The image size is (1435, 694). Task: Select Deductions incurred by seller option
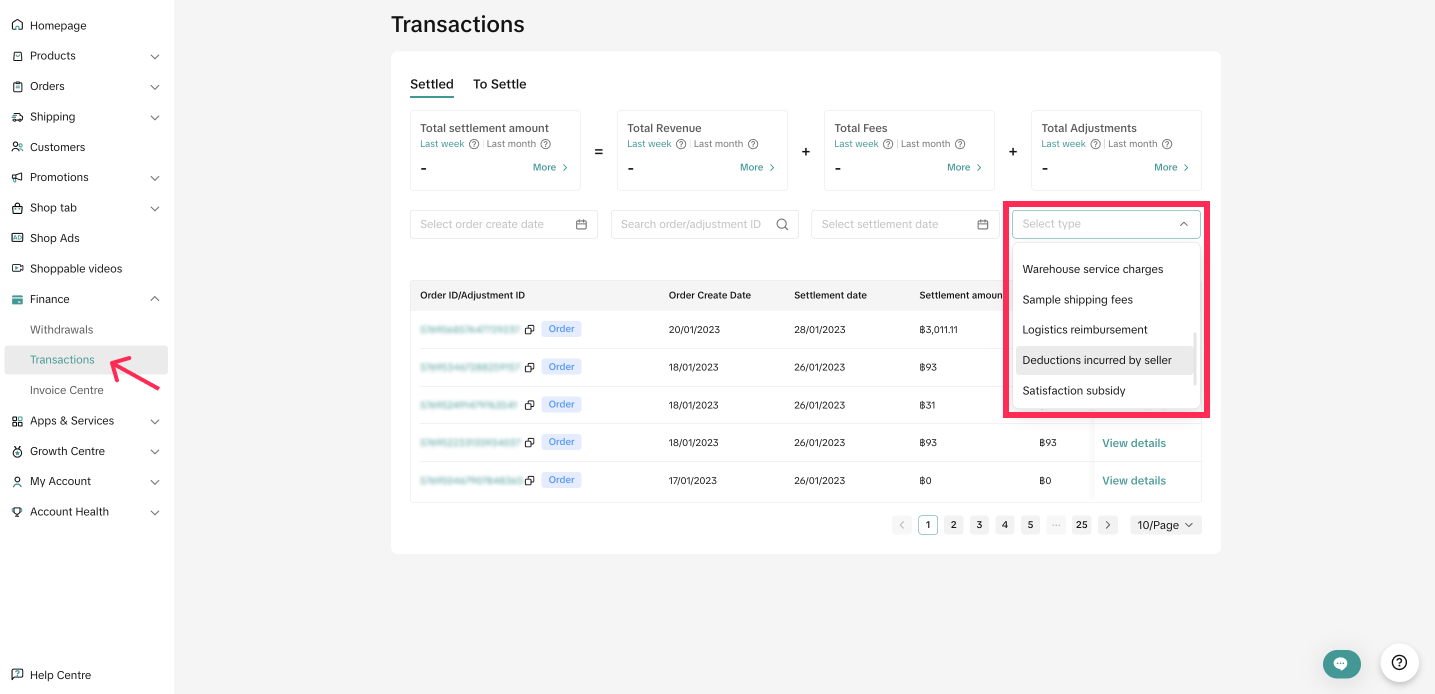point(1096,360)
